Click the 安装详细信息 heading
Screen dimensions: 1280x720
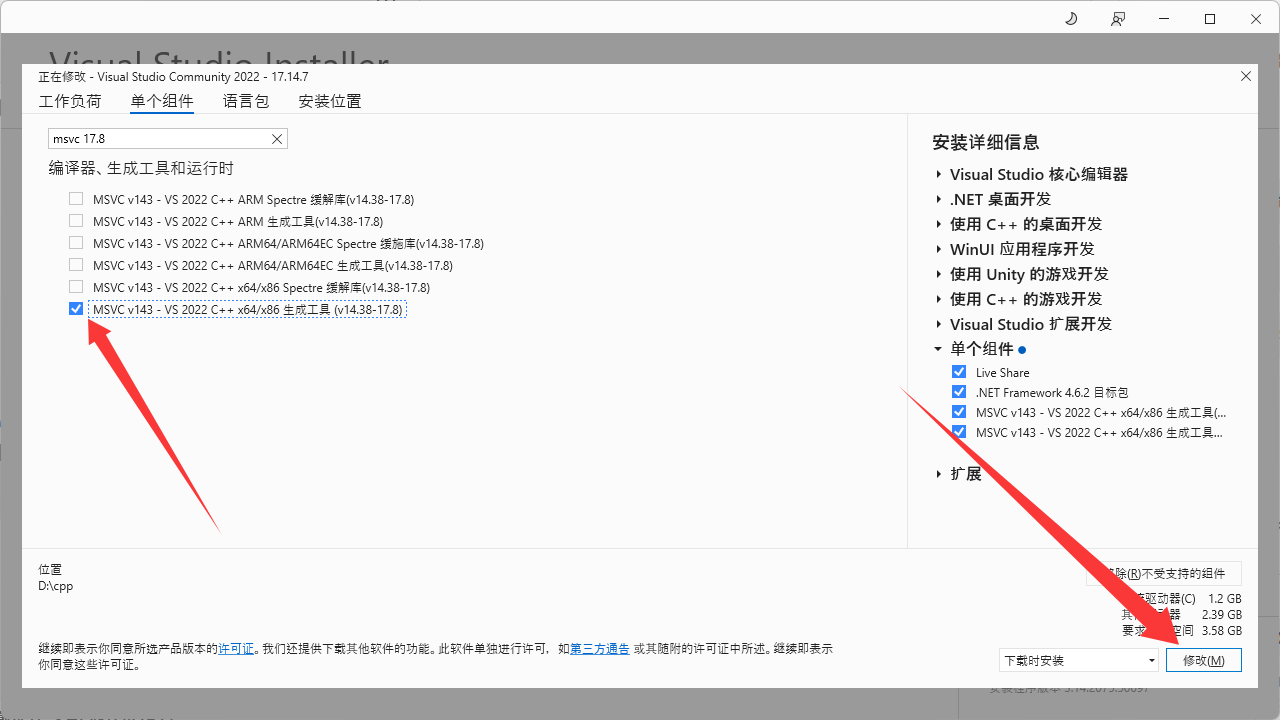[x=986, y=142]
